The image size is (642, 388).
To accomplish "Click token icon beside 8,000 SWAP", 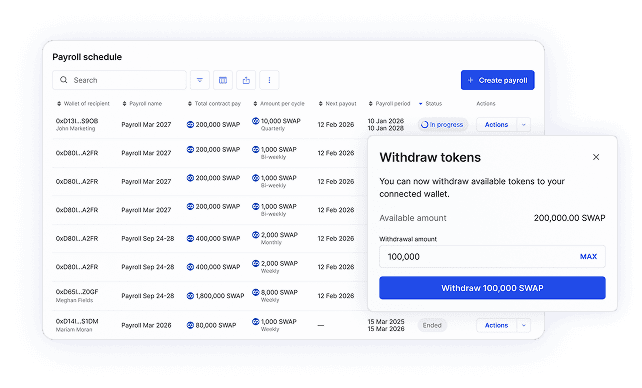I will (255, 292).
